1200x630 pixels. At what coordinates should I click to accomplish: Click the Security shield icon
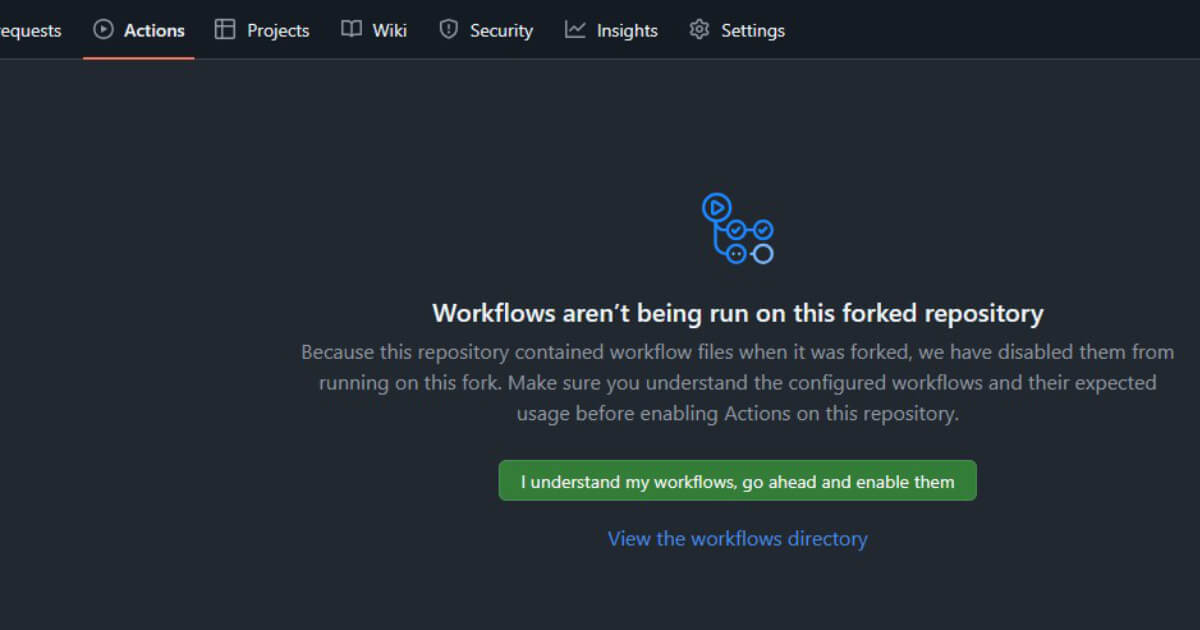[x=449, y=30]
